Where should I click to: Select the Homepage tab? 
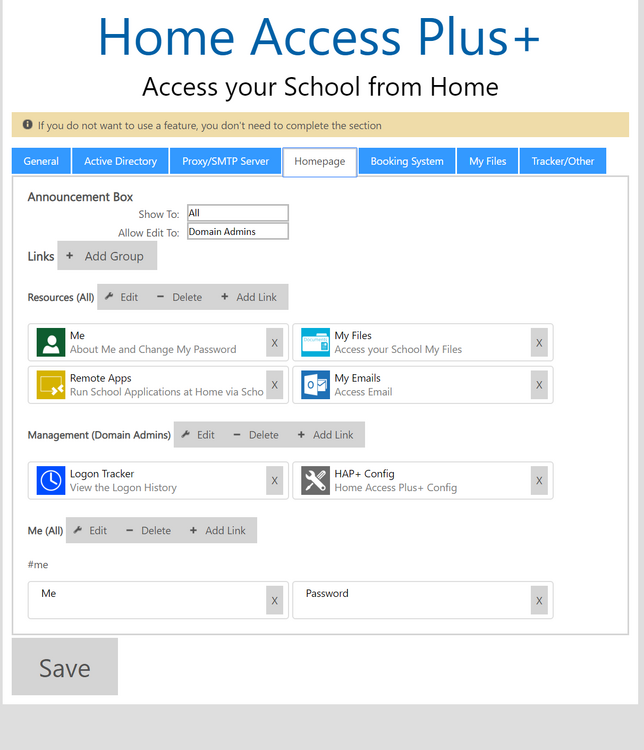pos(320,162)
